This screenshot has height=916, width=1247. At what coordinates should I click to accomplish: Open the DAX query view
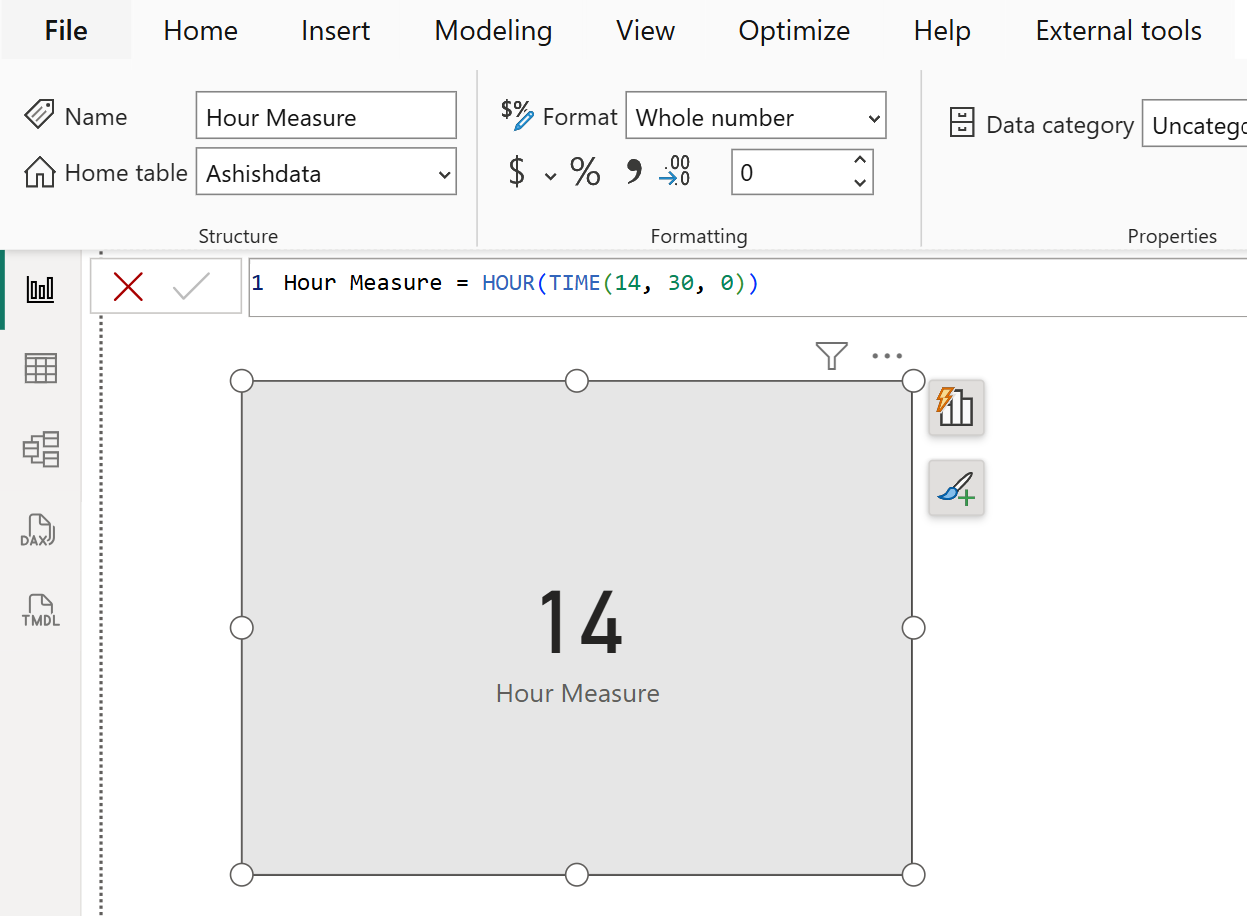click(x=40, y=530)
